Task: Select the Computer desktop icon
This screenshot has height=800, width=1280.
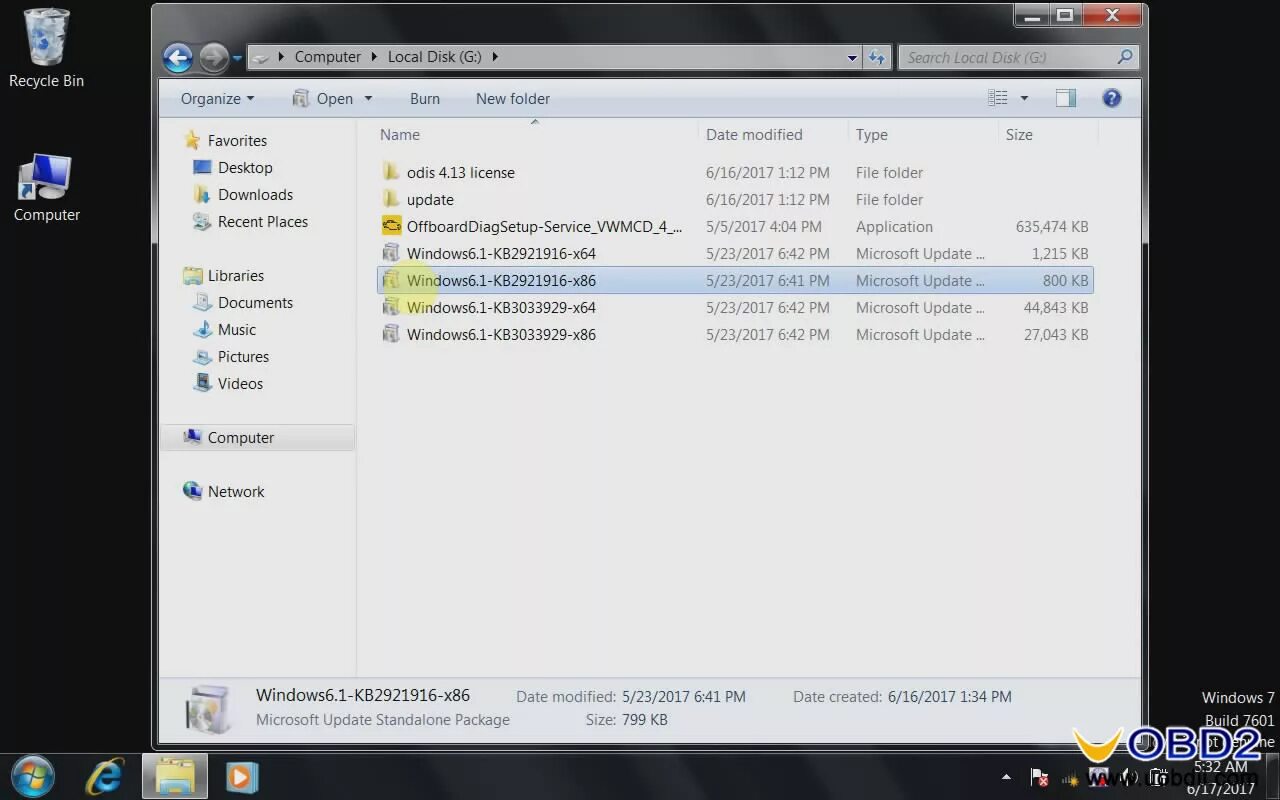Action: 46,188
